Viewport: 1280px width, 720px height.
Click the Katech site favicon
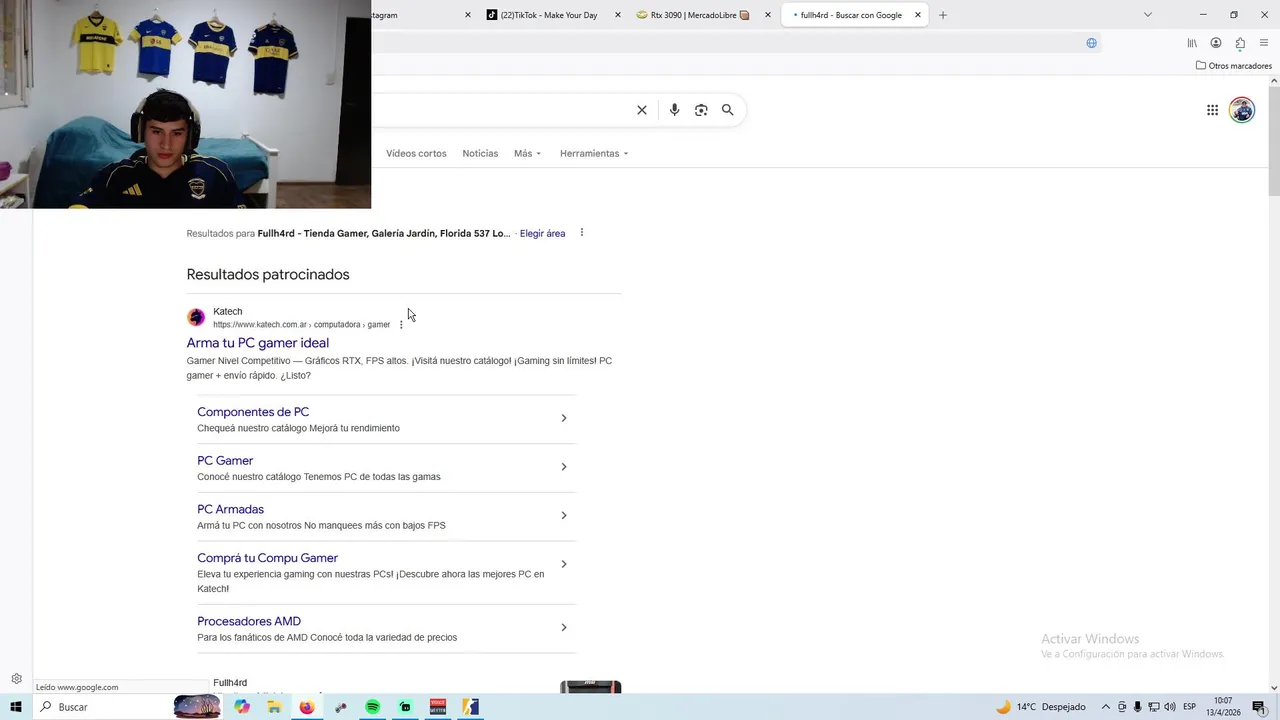point(196,317)
